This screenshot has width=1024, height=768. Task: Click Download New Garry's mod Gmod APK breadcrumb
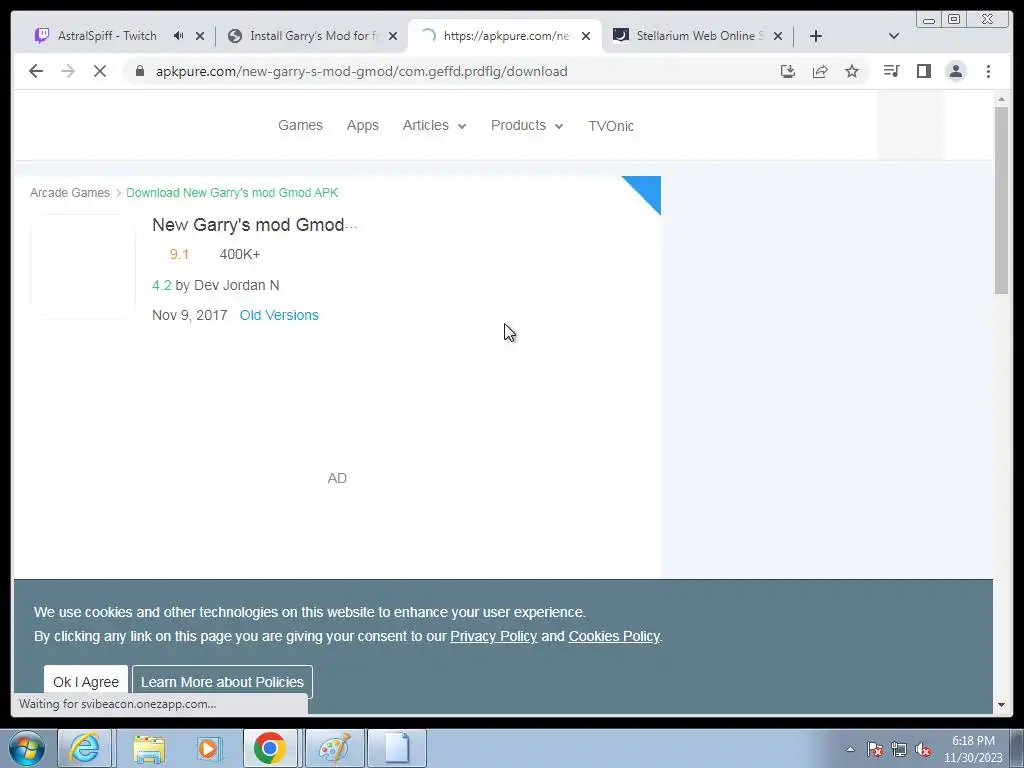coord(232,193)
